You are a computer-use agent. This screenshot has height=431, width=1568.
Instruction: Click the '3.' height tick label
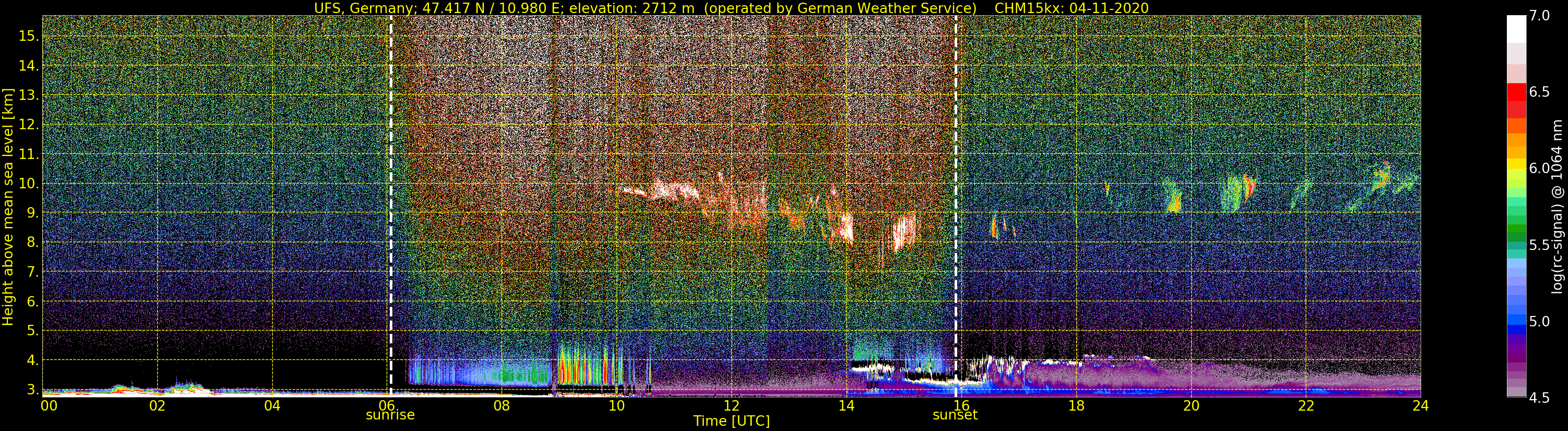coord(32,390)
